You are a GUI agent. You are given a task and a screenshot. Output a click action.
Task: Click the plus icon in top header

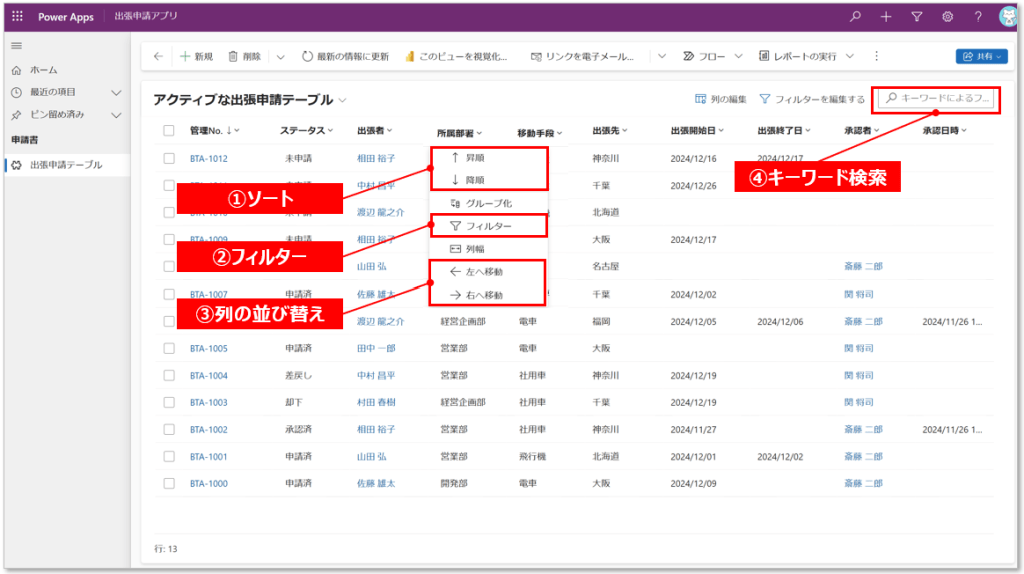point(886,17)
